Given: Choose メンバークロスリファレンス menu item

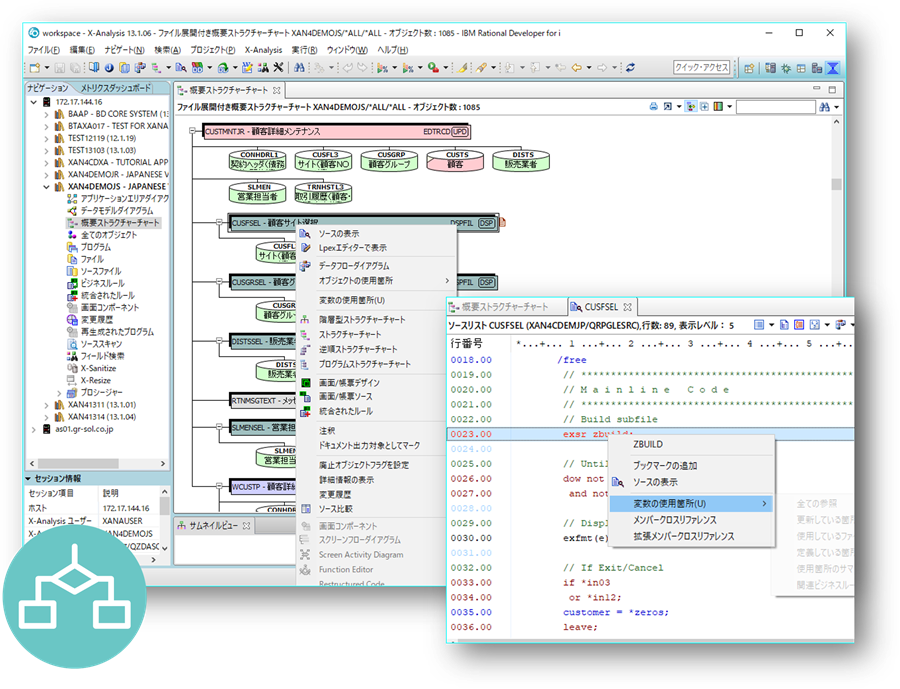Looking at the screenshot, I should 675,520.
